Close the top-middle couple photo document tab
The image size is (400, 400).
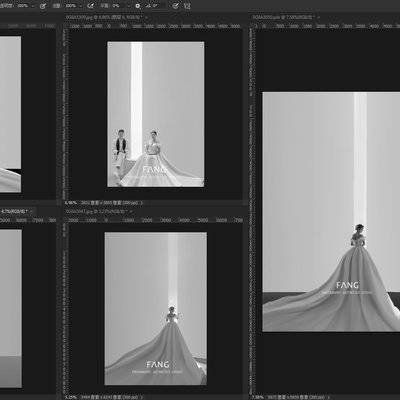tap(146, 17)
